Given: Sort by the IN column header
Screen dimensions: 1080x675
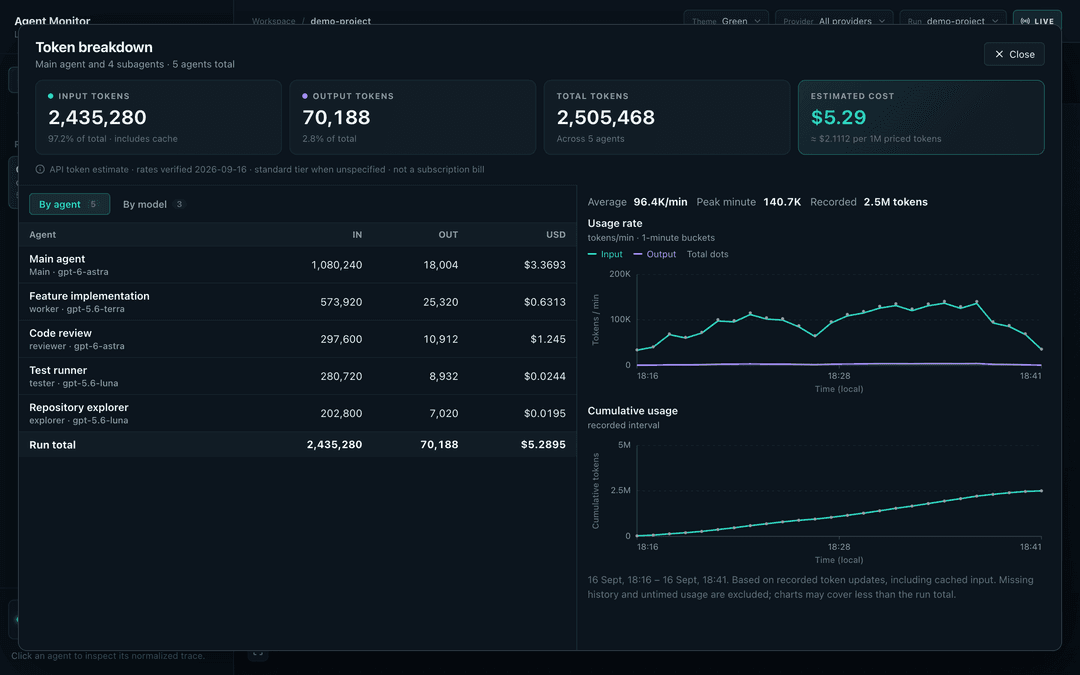Looking at the screenshot, I should [x=357, y=235].
